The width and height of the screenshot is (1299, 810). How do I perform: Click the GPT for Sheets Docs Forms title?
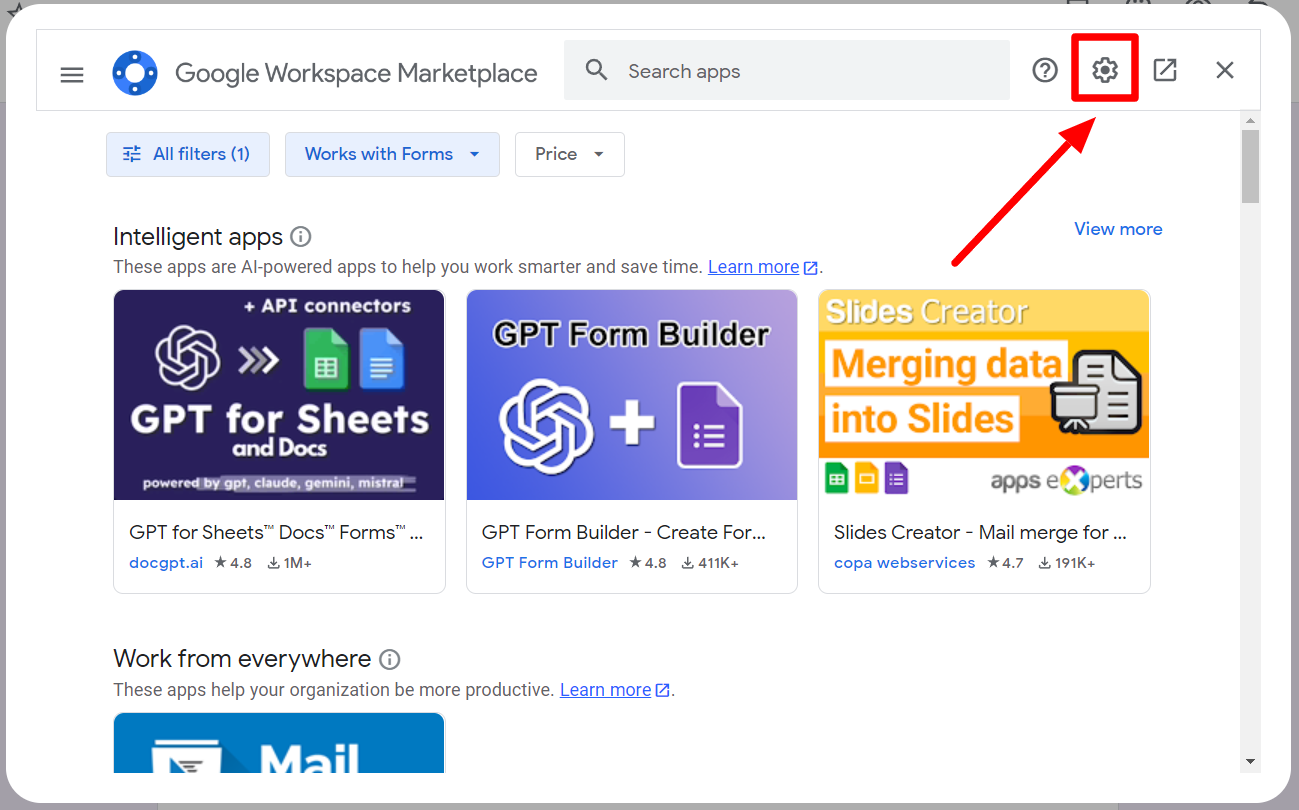[x=277, y=532]
